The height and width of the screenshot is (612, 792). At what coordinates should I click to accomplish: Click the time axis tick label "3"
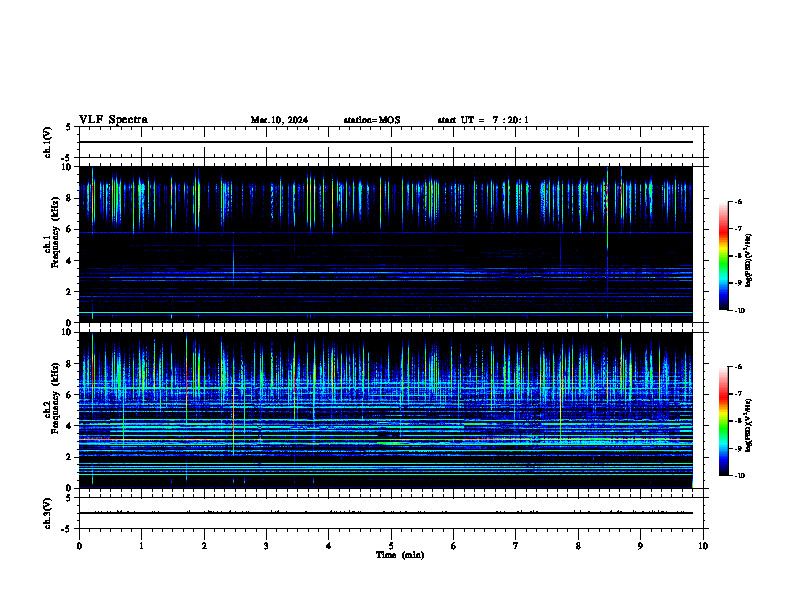(x=266, y=546)
